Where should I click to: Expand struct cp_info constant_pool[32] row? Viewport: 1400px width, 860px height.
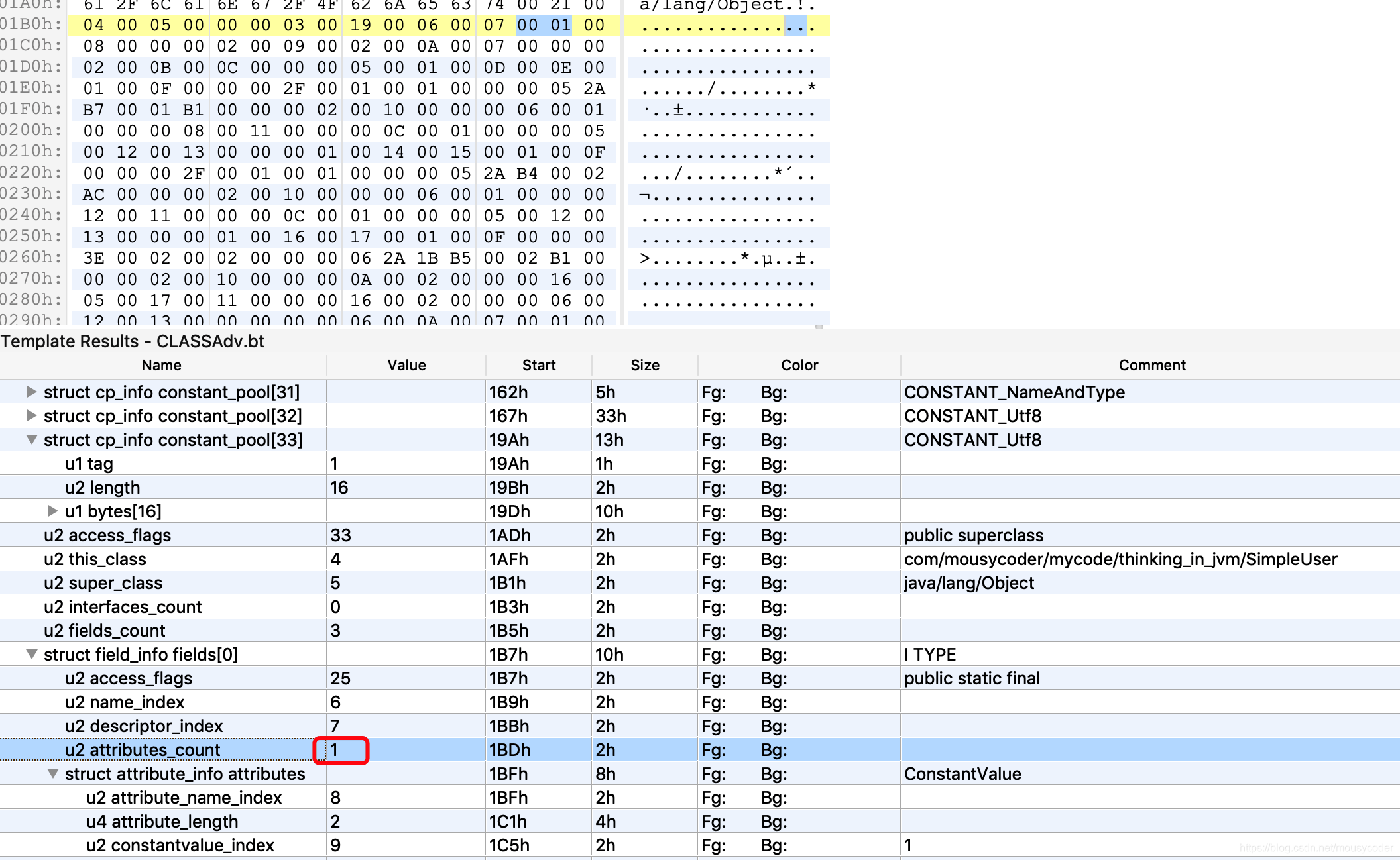click(31, 415)
